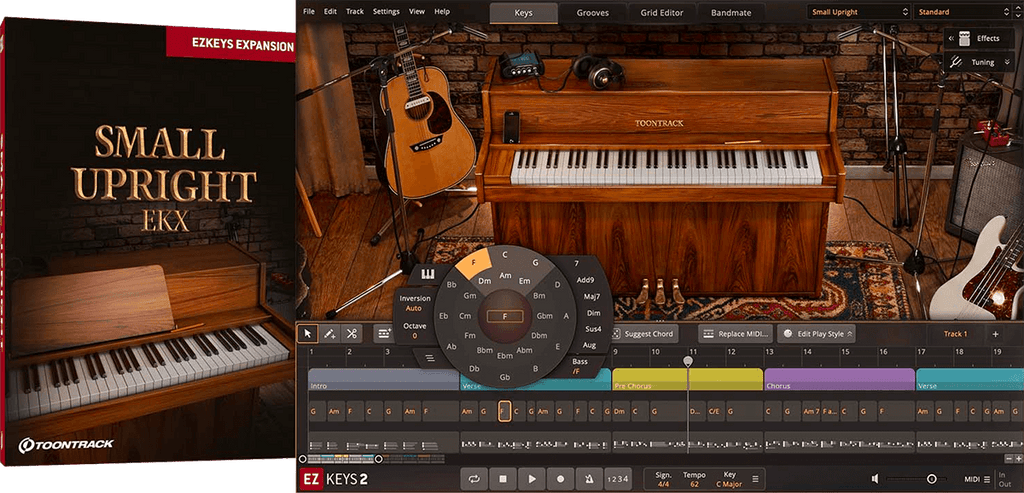
Task: Select the Aug chord type
Action: tap(589, 345)
